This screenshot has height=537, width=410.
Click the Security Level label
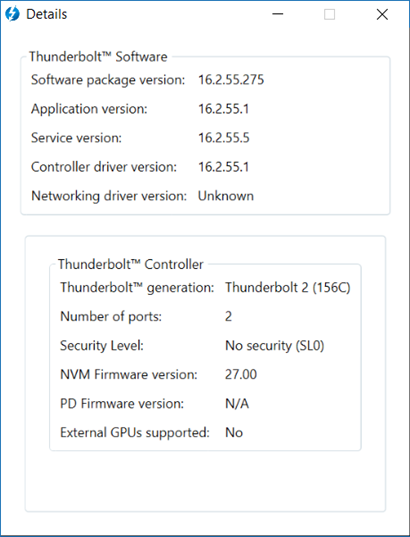[102, 346]
